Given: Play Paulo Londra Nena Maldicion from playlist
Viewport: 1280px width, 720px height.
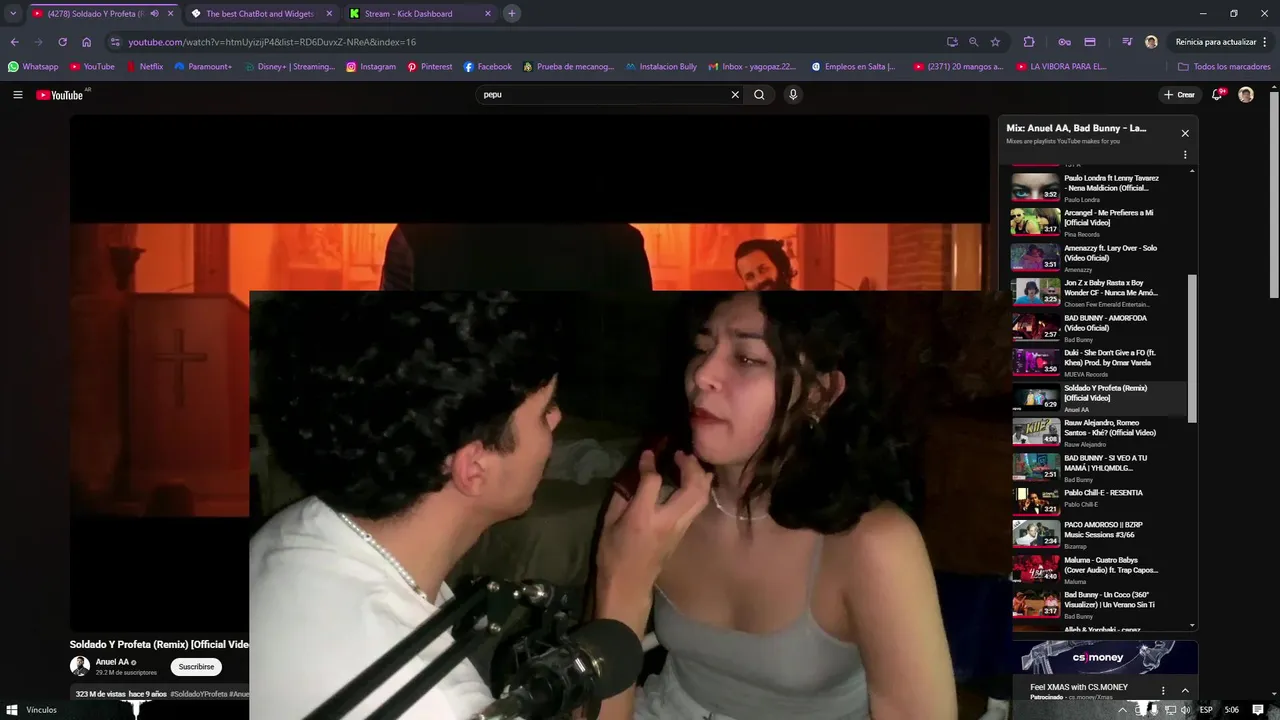Looking at the screenshot, I should (1100, 188).
